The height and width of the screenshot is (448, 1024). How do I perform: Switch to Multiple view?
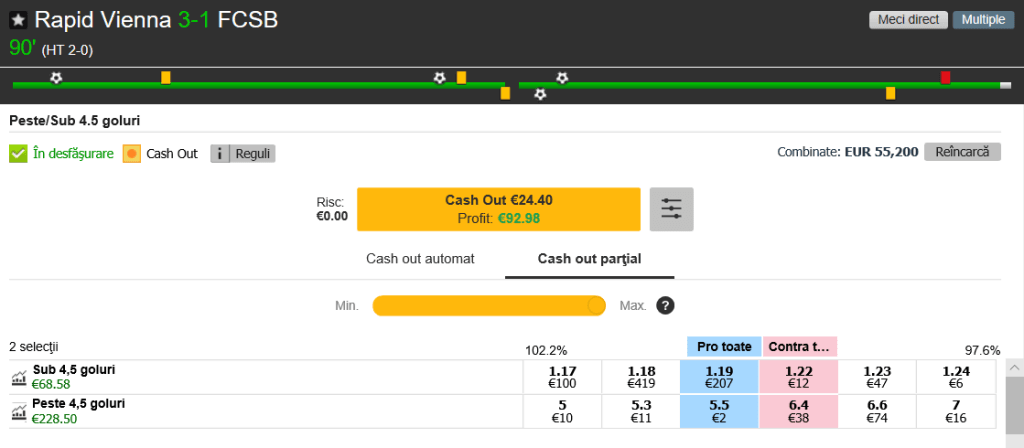pos(983,20)
